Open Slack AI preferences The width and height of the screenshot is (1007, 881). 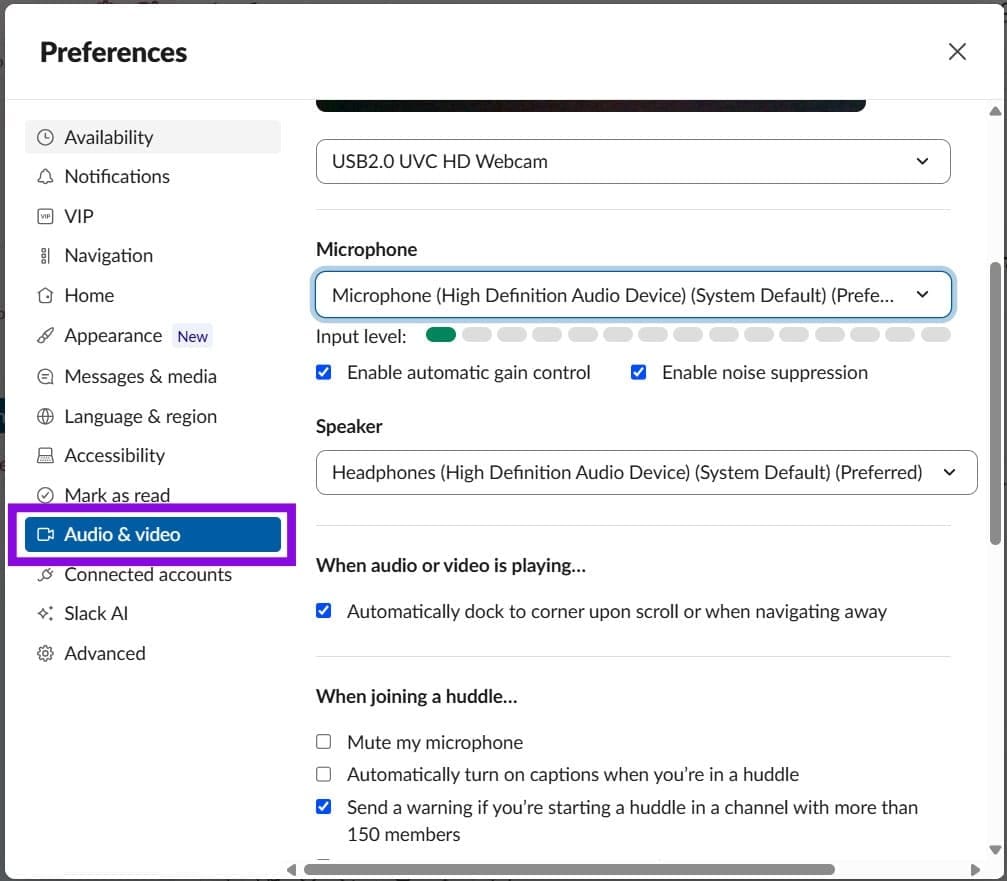click(153, 613)
